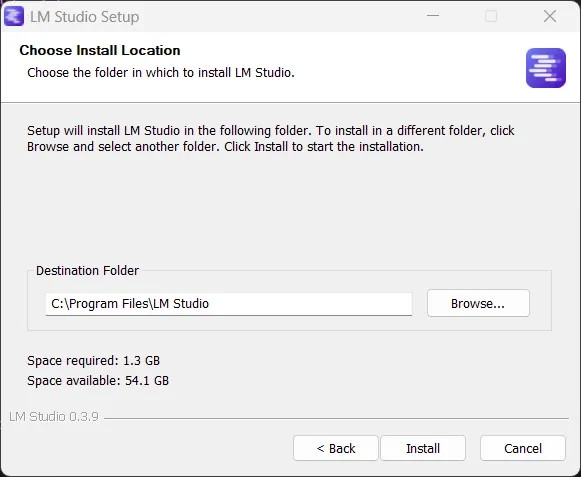Focus the Destination Folder path field
The image size is (581, 477).
tap(229, 304)
